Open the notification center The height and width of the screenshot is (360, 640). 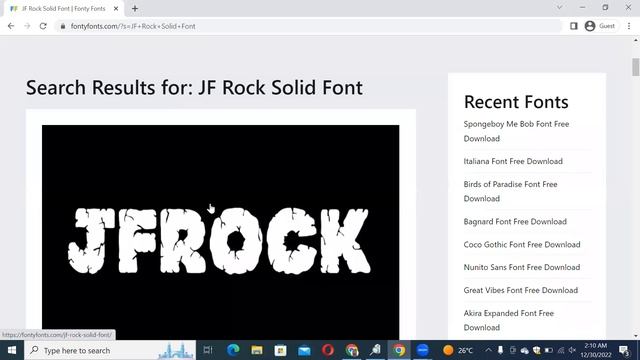(x=624, y=350)
